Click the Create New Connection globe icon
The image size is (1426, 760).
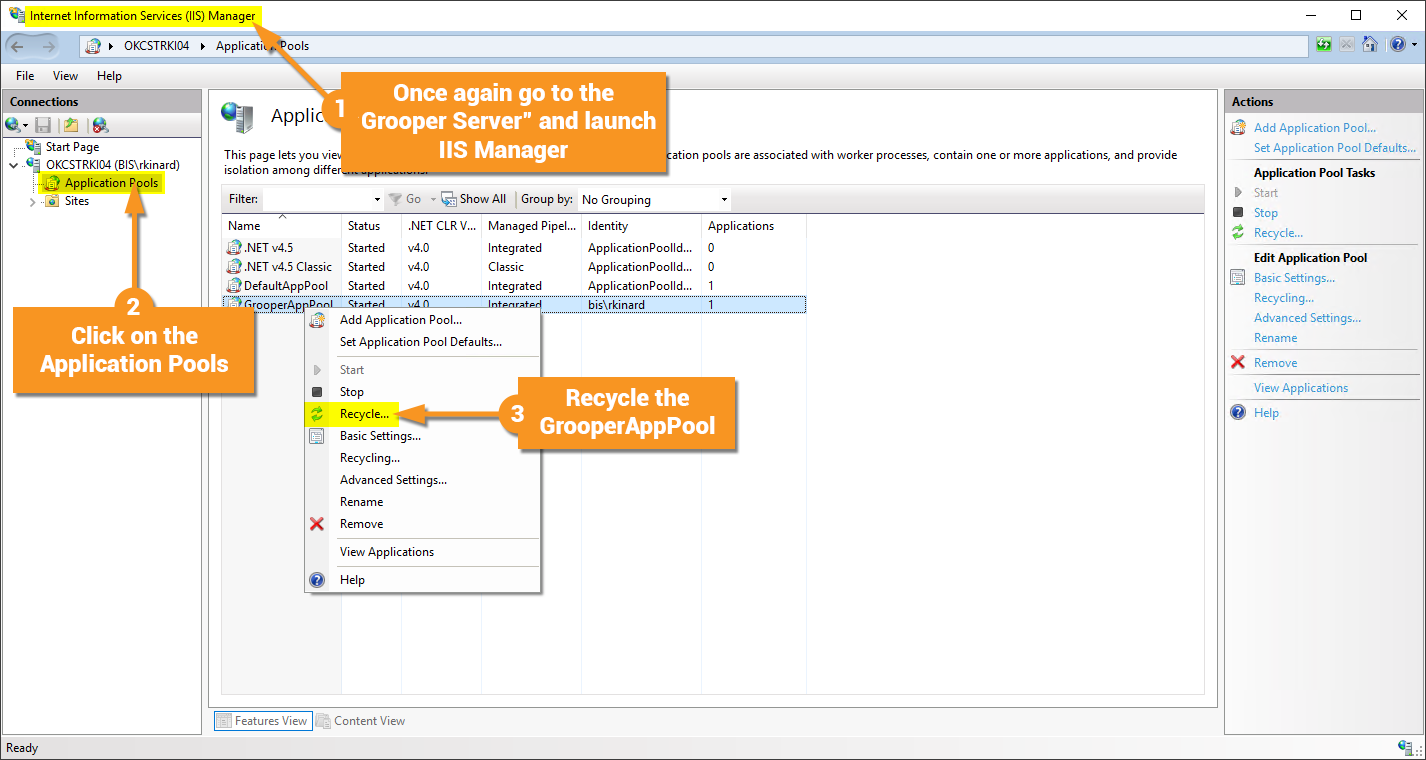click(13, 125)
